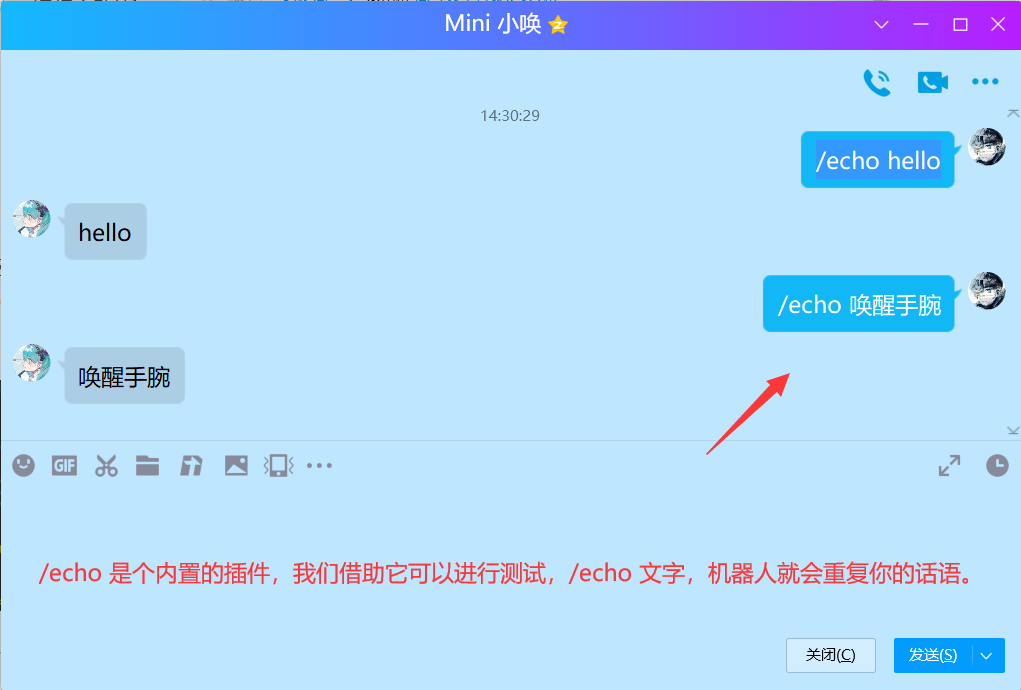Click the 发送(S) send button
Viewport: 1021px width, 690px height.
click(932, 655)
